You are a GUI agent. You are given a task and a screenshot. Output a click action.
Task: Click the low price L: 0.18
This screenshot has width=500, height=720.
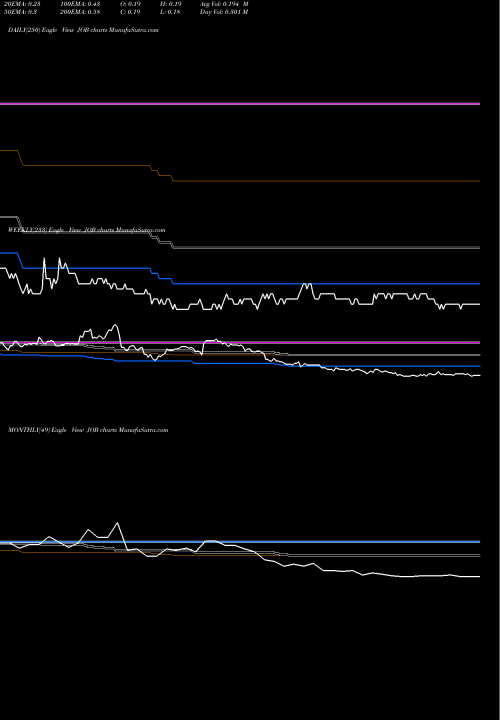coord(170,12)
